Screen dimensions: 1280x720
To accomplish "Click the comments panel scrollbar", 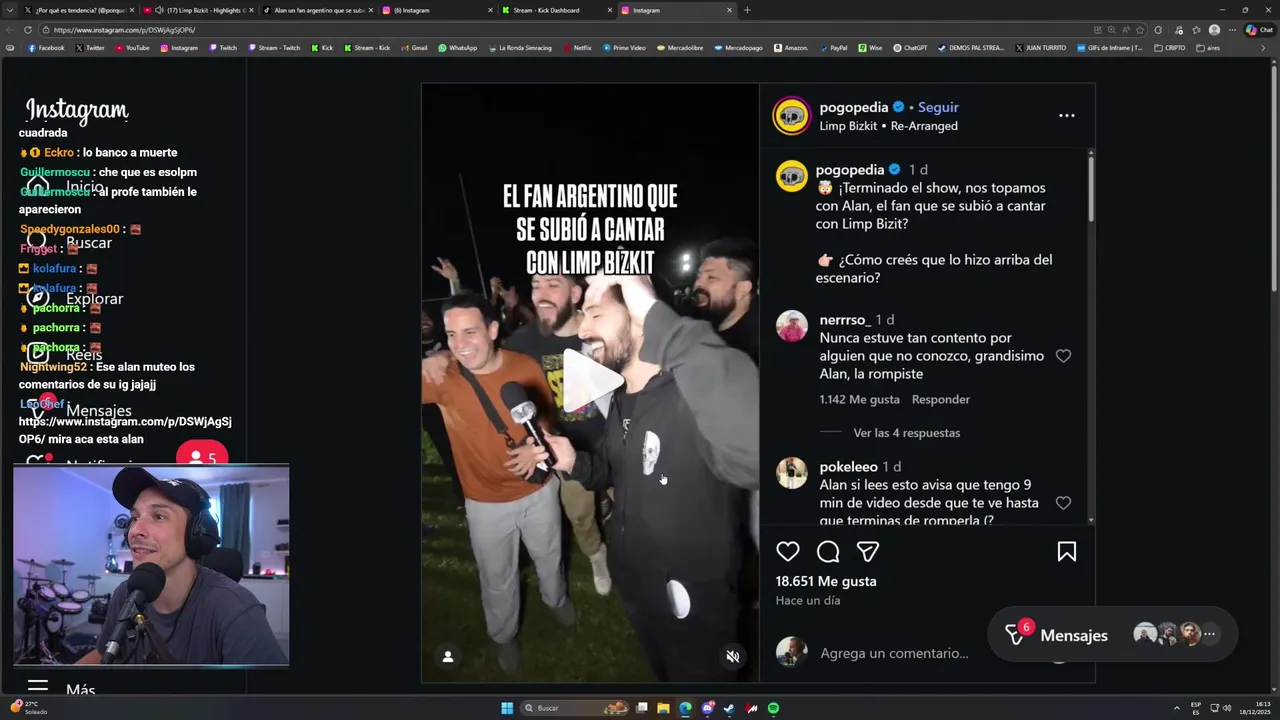I will pos(1091,188).
